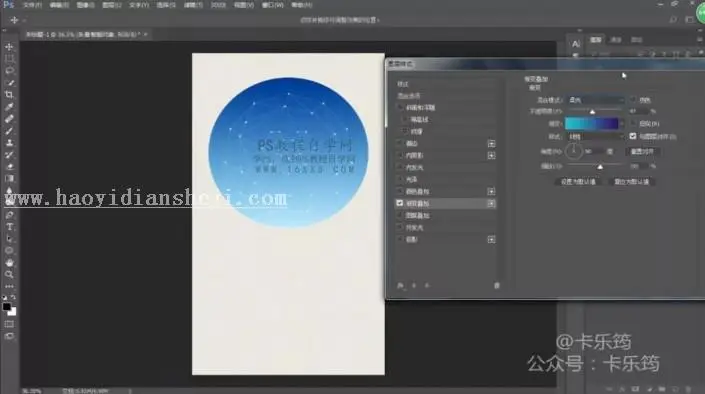Select the Eraser tool
The height and width of the screenshot is (394, 705).
tap(9, 167)
